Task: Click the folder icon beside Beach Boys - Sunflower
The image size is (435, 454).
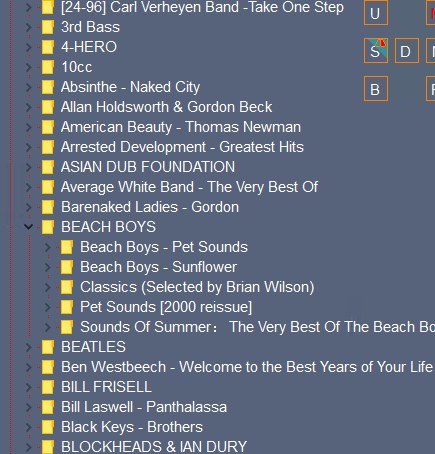Action: (67, 267)
